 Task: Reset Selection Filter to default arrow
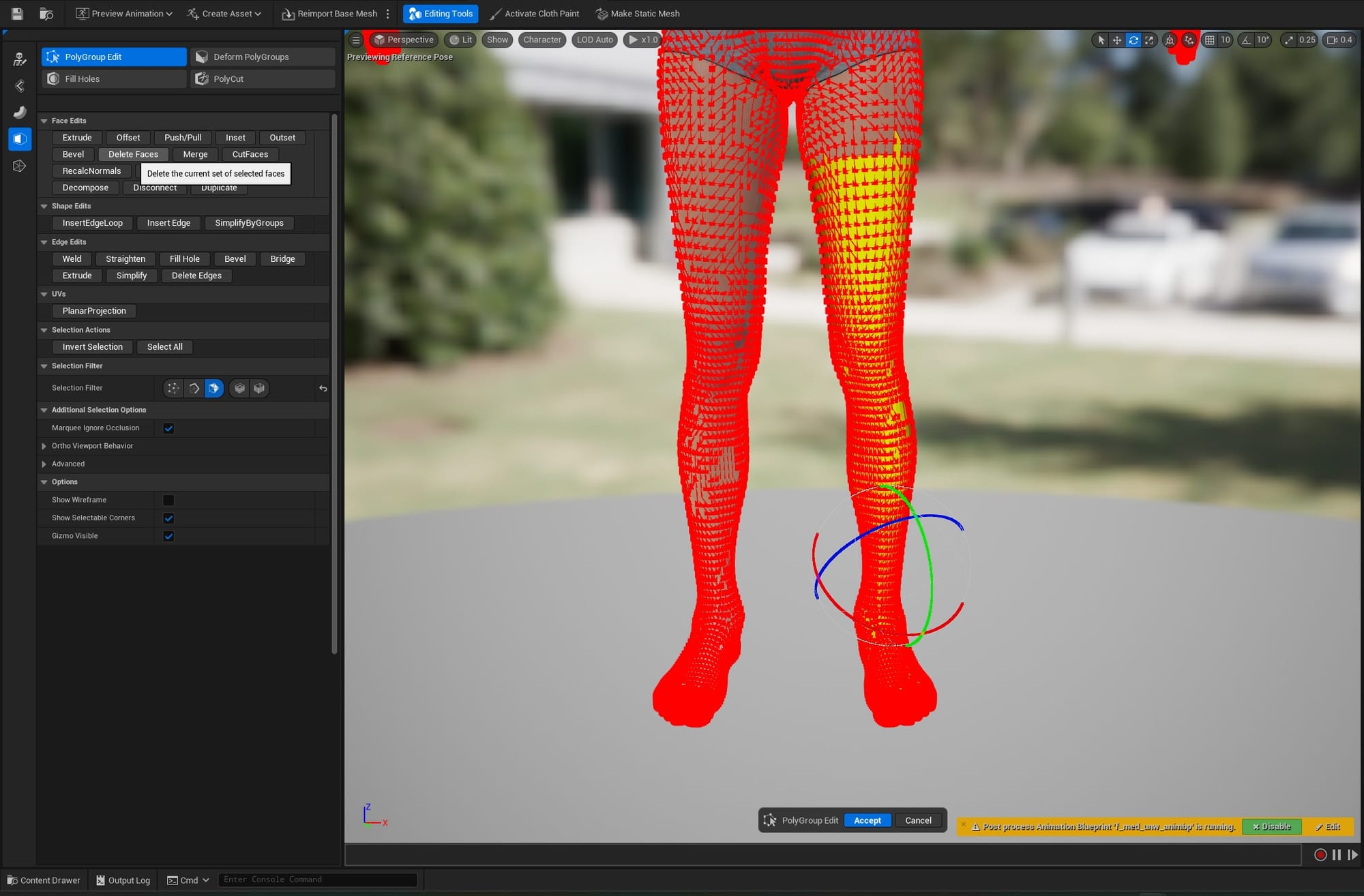323,389
